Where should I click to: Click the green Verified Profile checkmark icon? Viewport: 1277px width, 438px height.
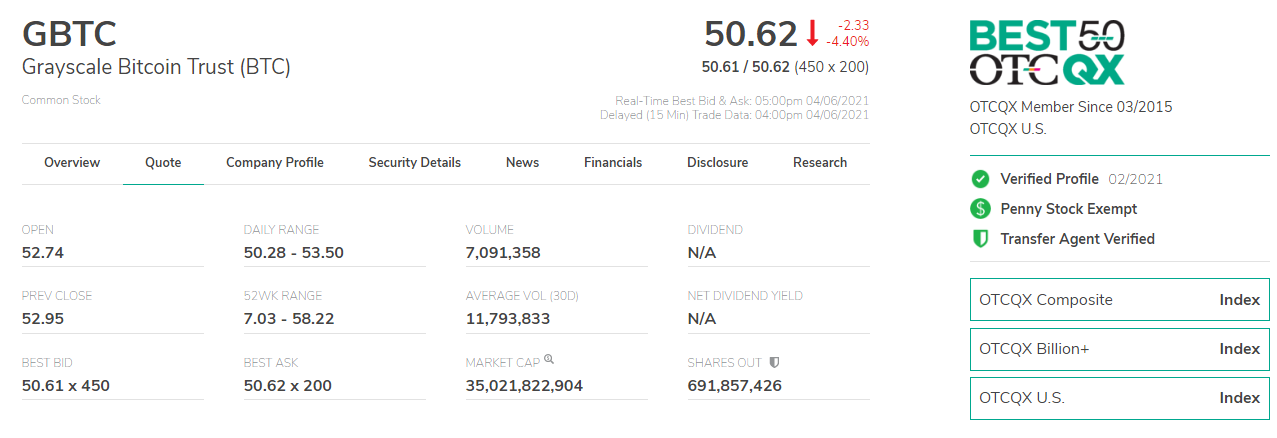[980, 179]
